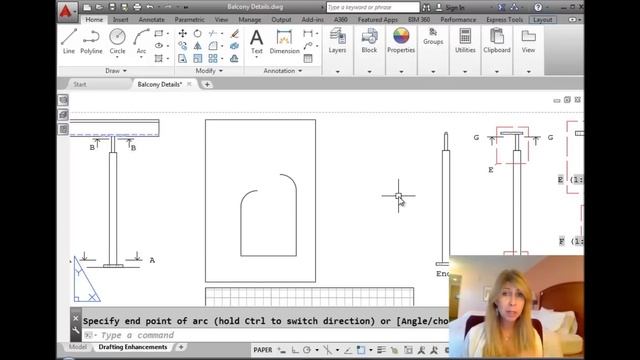Toggle Object snap square icon in status bar
This screenshot has width=640, height=360.
click(x=361, y=350)
